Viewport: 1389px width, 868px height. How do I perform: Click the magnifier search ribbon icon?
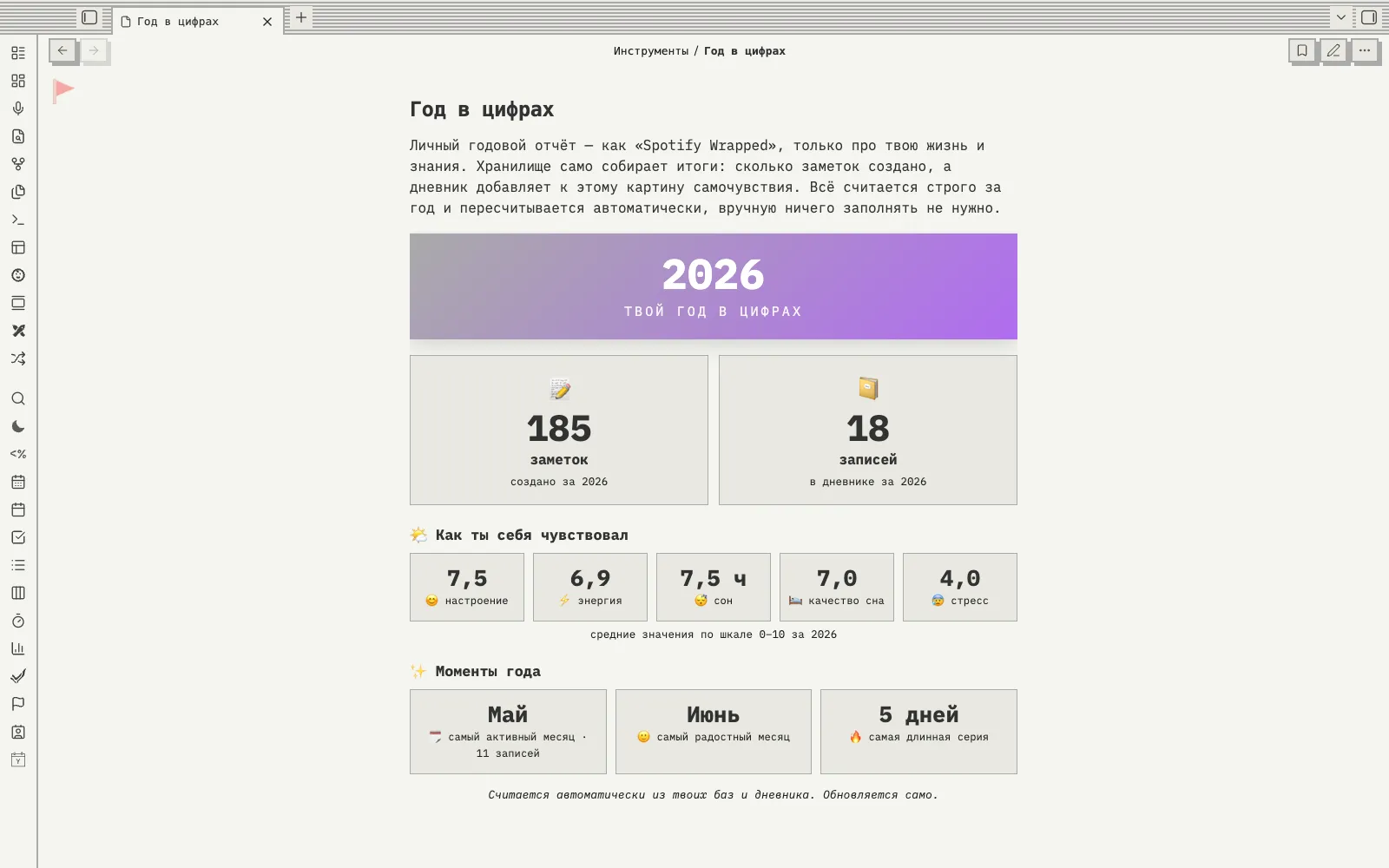[x=18, y=398]
